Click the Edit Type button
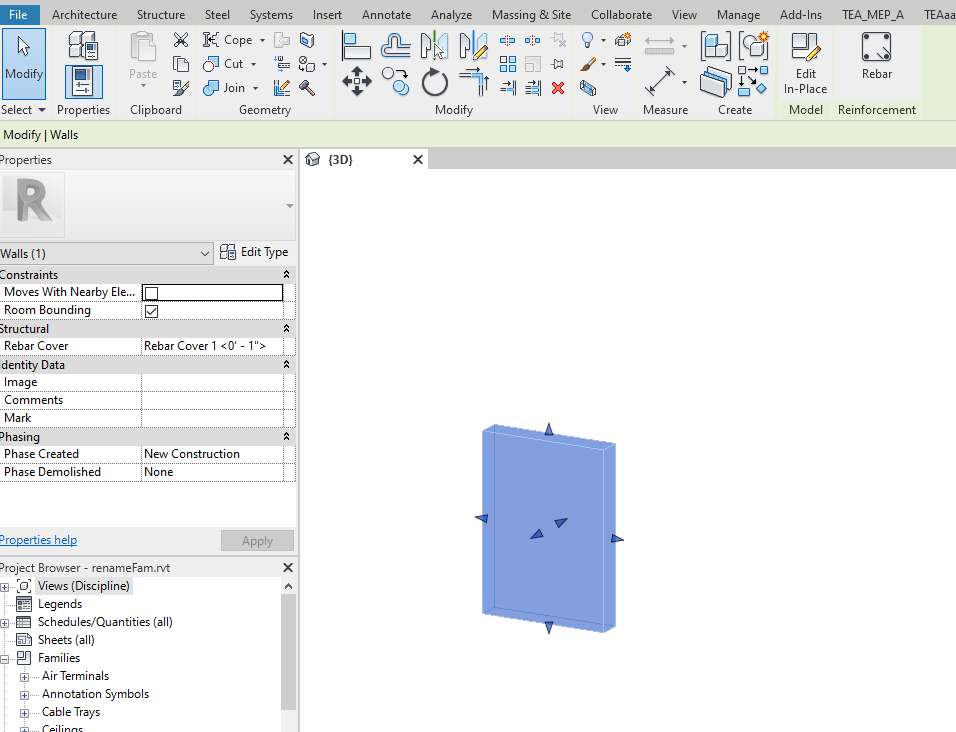 point(255,252)
